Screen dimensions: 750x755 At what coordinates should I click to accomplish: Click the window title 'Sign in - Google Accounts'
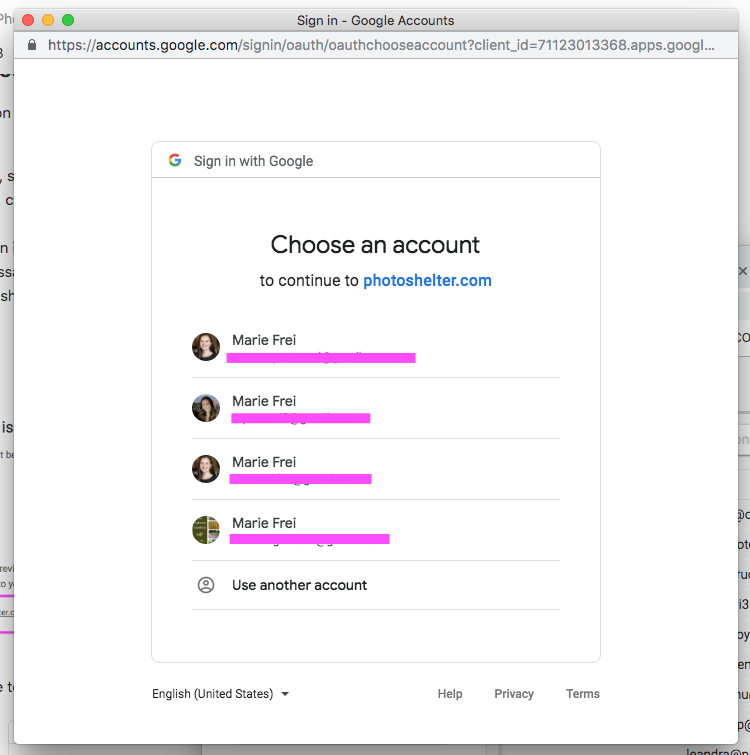click(375, 20)
